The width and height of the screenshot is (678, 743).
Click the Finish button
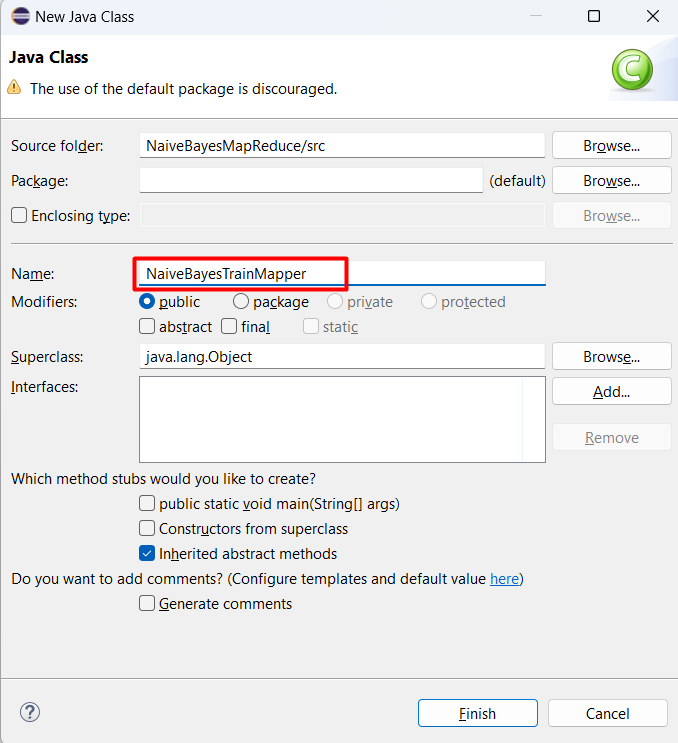tap(477, 713)
